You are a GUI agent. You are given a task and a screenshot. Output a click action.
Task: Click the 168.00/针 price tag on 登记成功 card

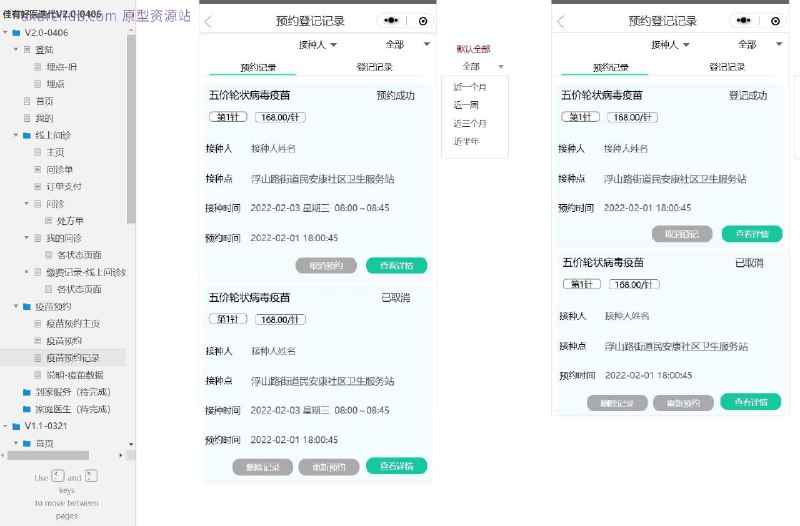click(x=633, y=117)
